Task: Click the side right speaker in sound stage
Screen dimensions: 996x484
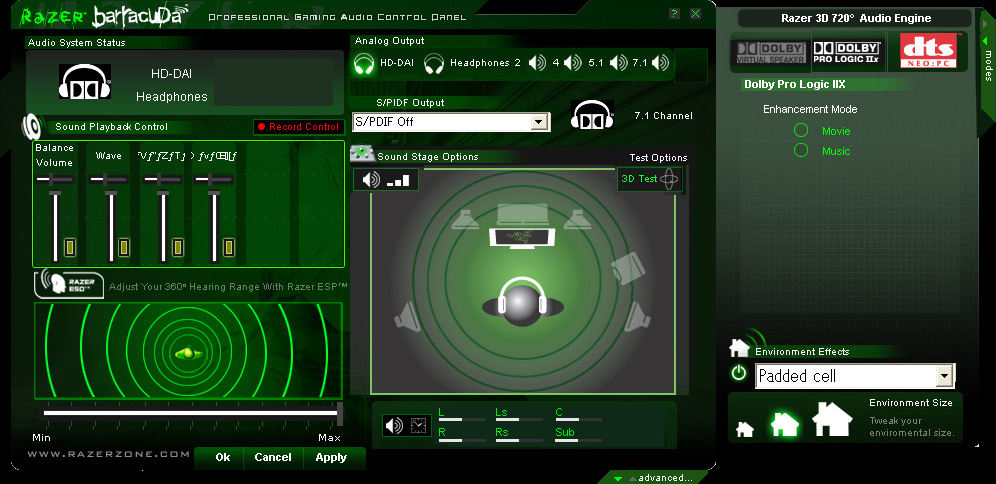Action: click(x=628, y=267)
